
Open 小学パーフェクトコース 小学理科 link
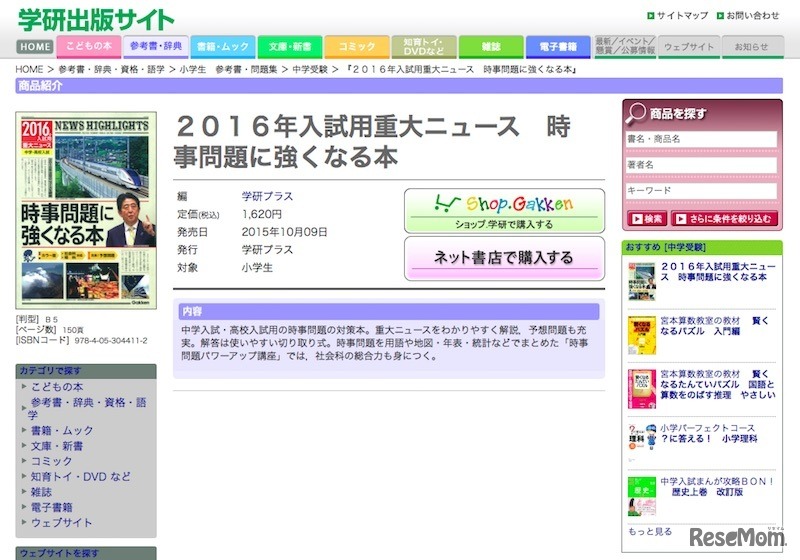(x=709, y=433)
